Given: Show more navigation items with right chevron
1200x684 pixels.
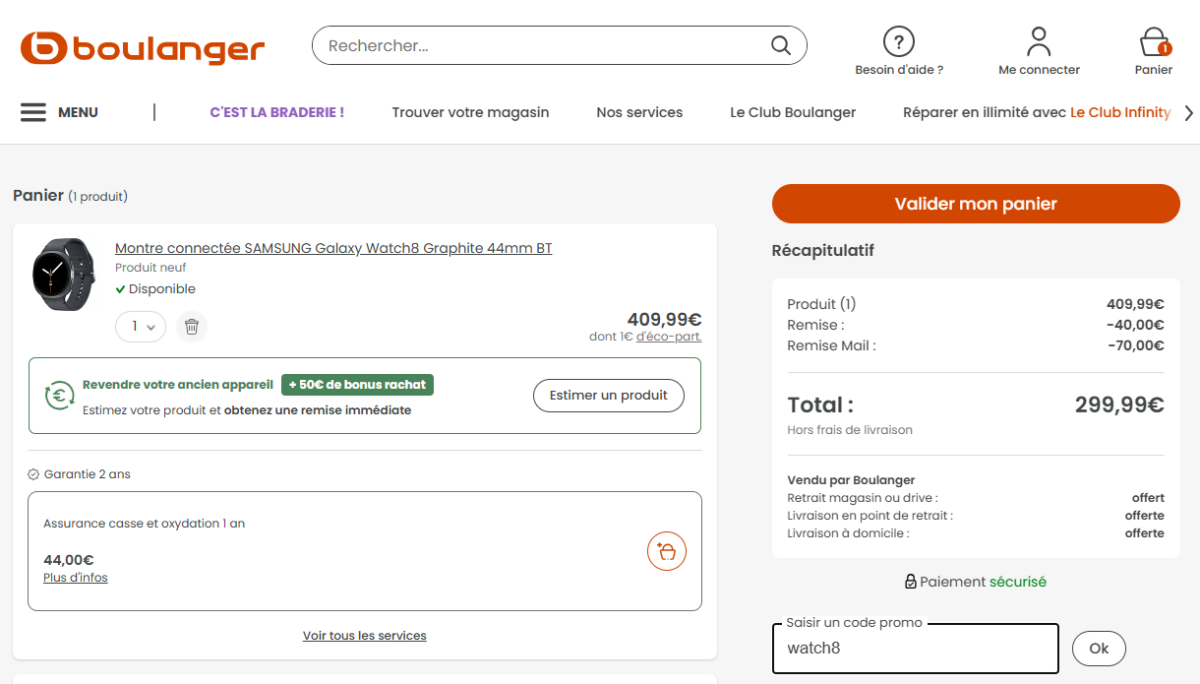Looking at the screenshot, I should [1188, 112].
